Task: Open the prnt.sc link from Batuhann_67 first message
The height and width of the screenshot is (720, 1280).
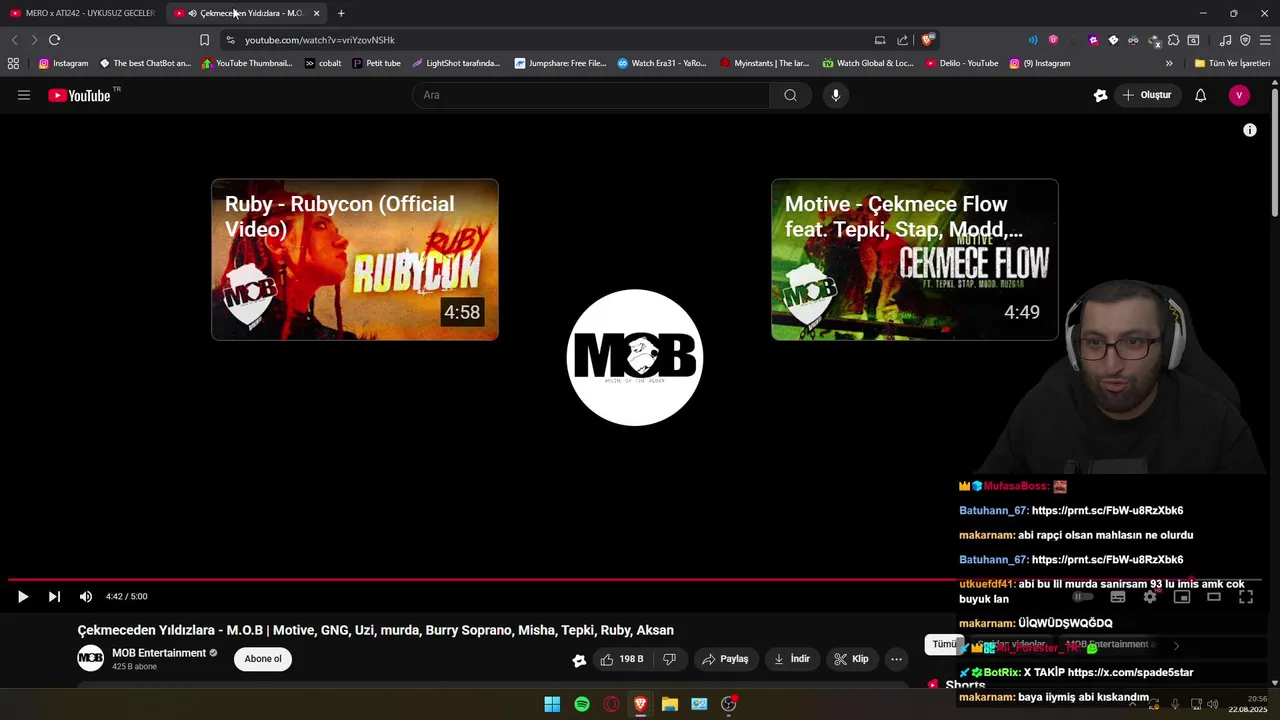Action: [x=1107, y=510]
